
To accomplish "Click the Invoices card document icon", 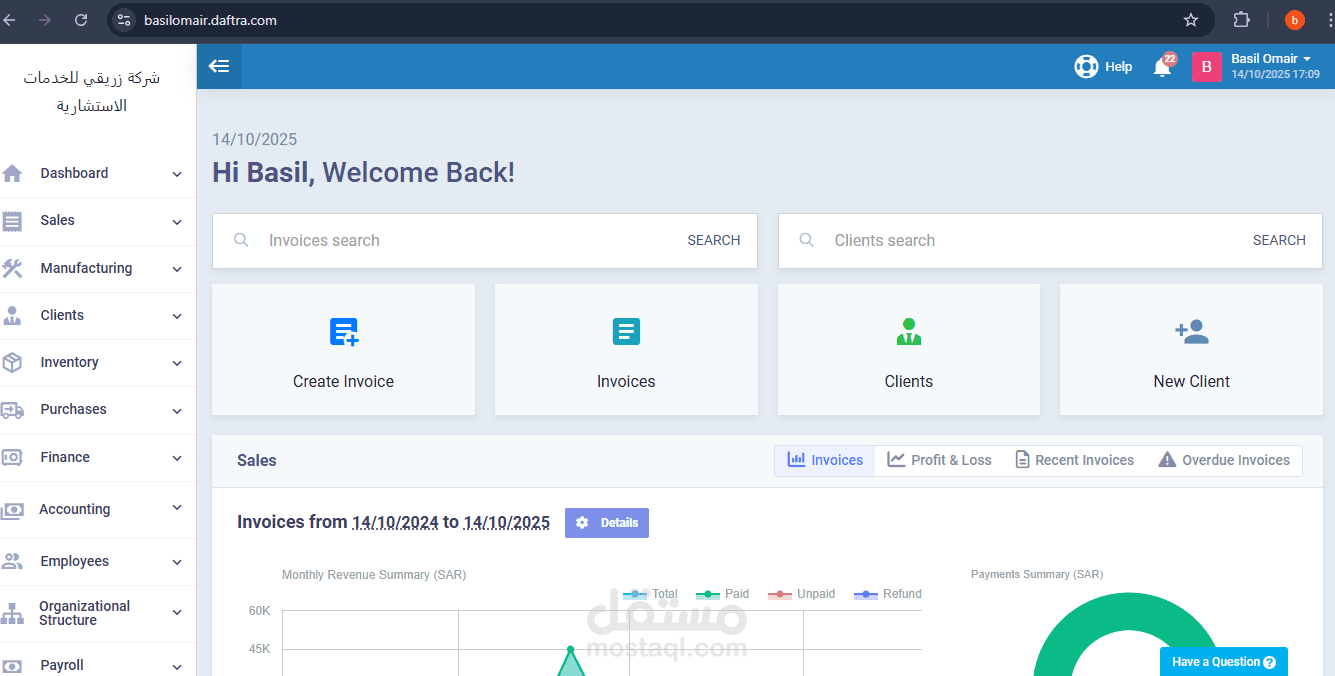I will [x=626, y=332].
